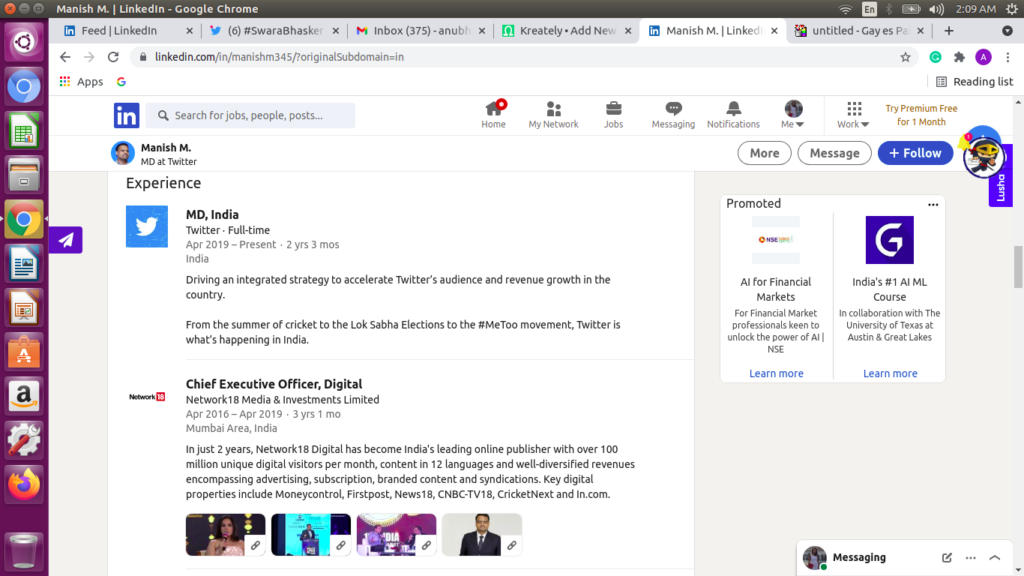Click the address bar URL
1024x576 pixels.
pos(280,57)
